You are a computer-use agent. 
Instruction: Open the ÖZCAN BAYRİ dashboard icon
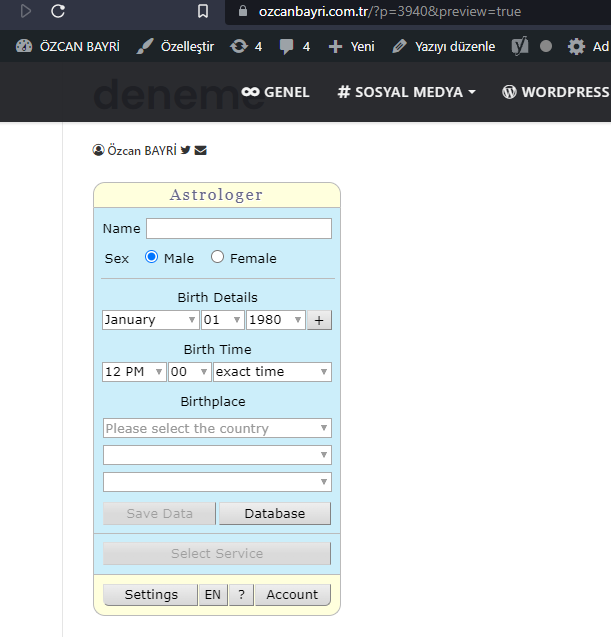(x=24, y=46)
